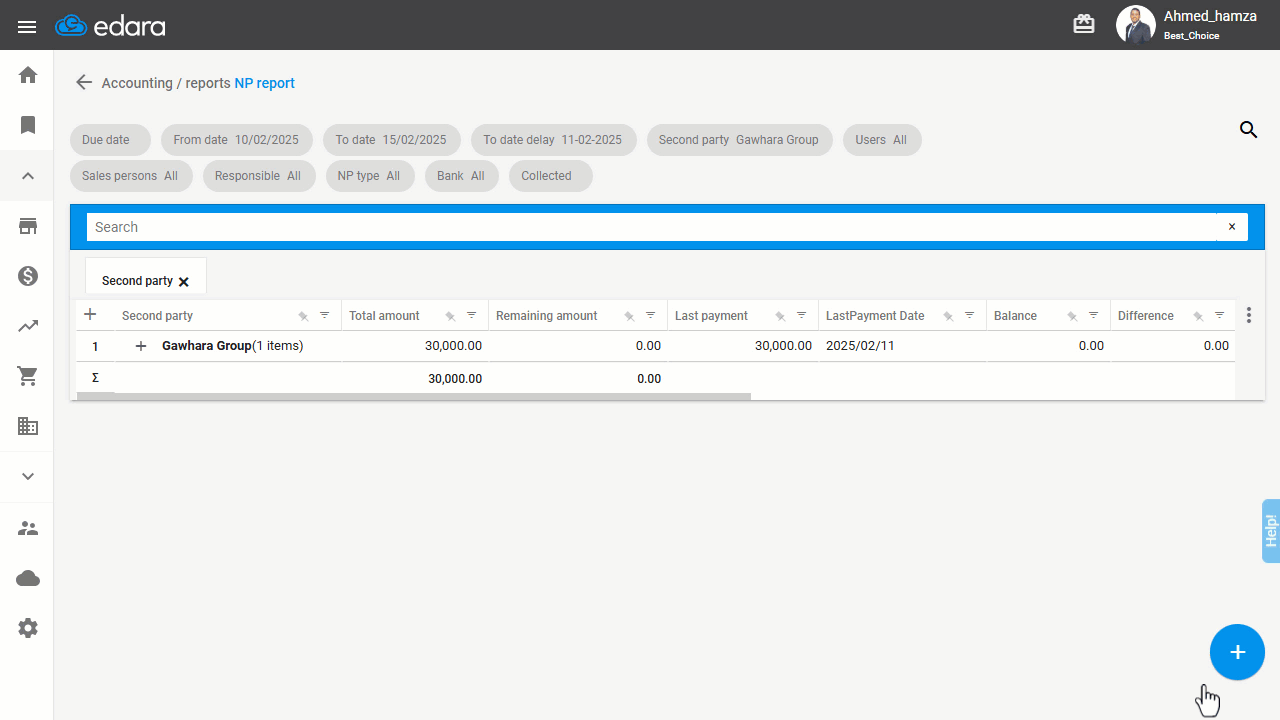The image size is (1280, 720).
Task: Click the NP report breadcrumb link
Action: (x=265, y=83)
